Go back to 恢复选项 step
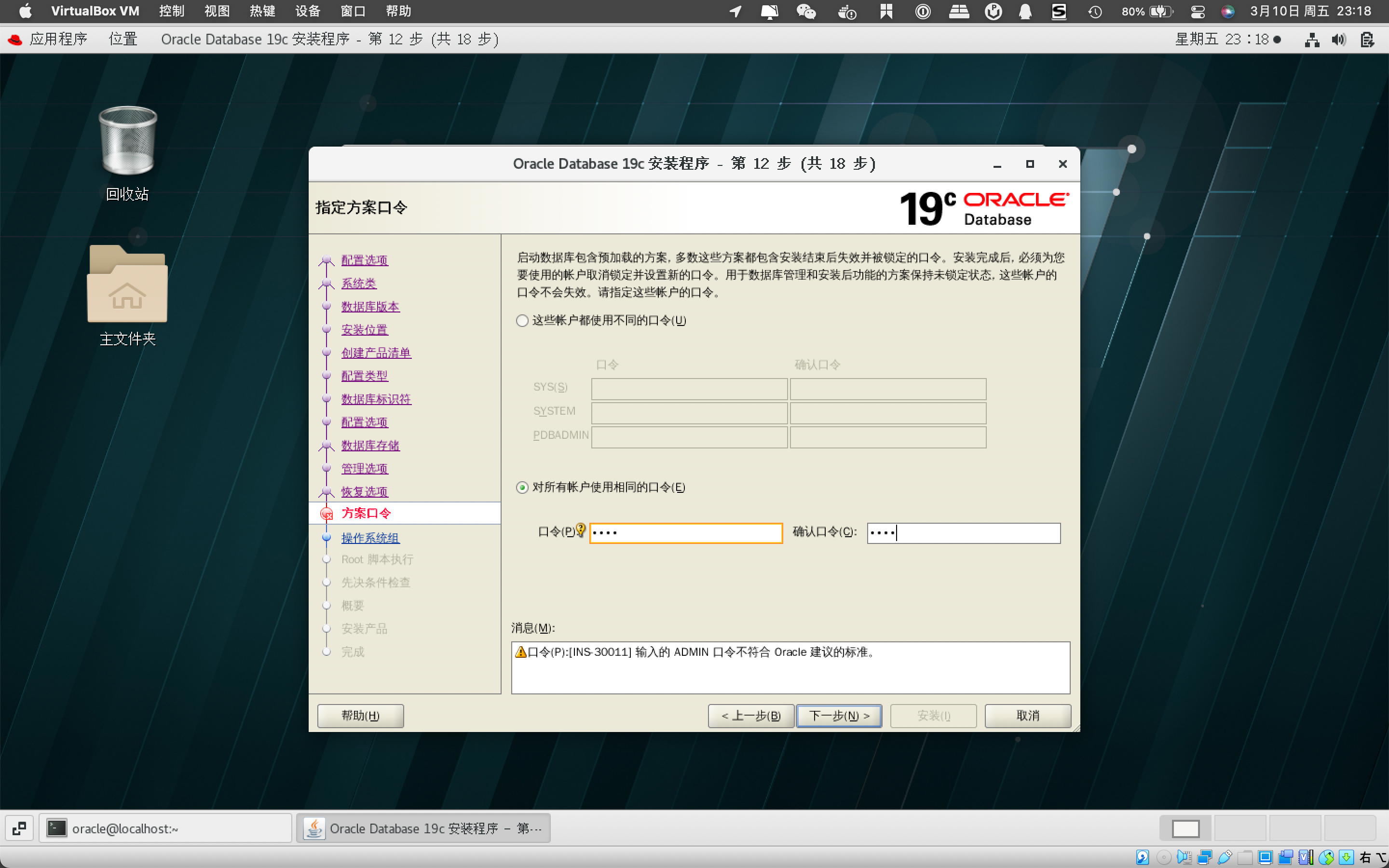 pos(365,491)
